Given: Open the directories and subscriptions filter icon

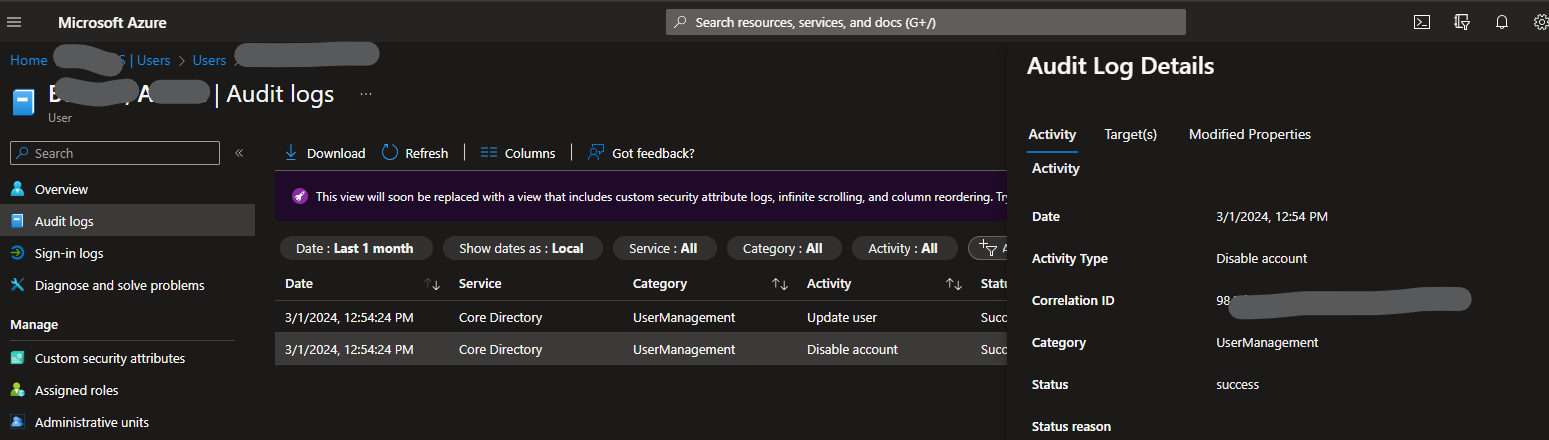Looking at the screenshot, I should pyautogui.click(x=1462, y=22).
